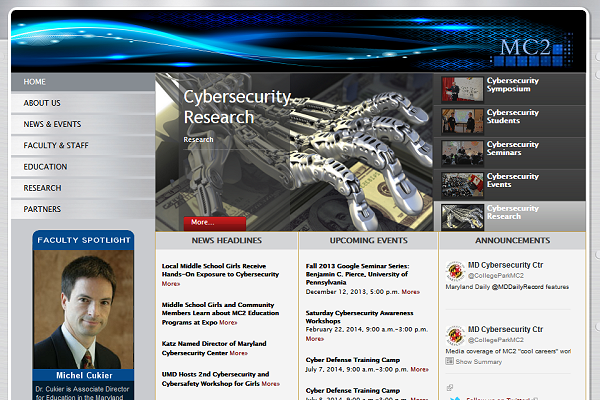This screenshot has height=400, width=600.
Task: Click More link after December 12, 2013 date
Action: click(411, 292)
